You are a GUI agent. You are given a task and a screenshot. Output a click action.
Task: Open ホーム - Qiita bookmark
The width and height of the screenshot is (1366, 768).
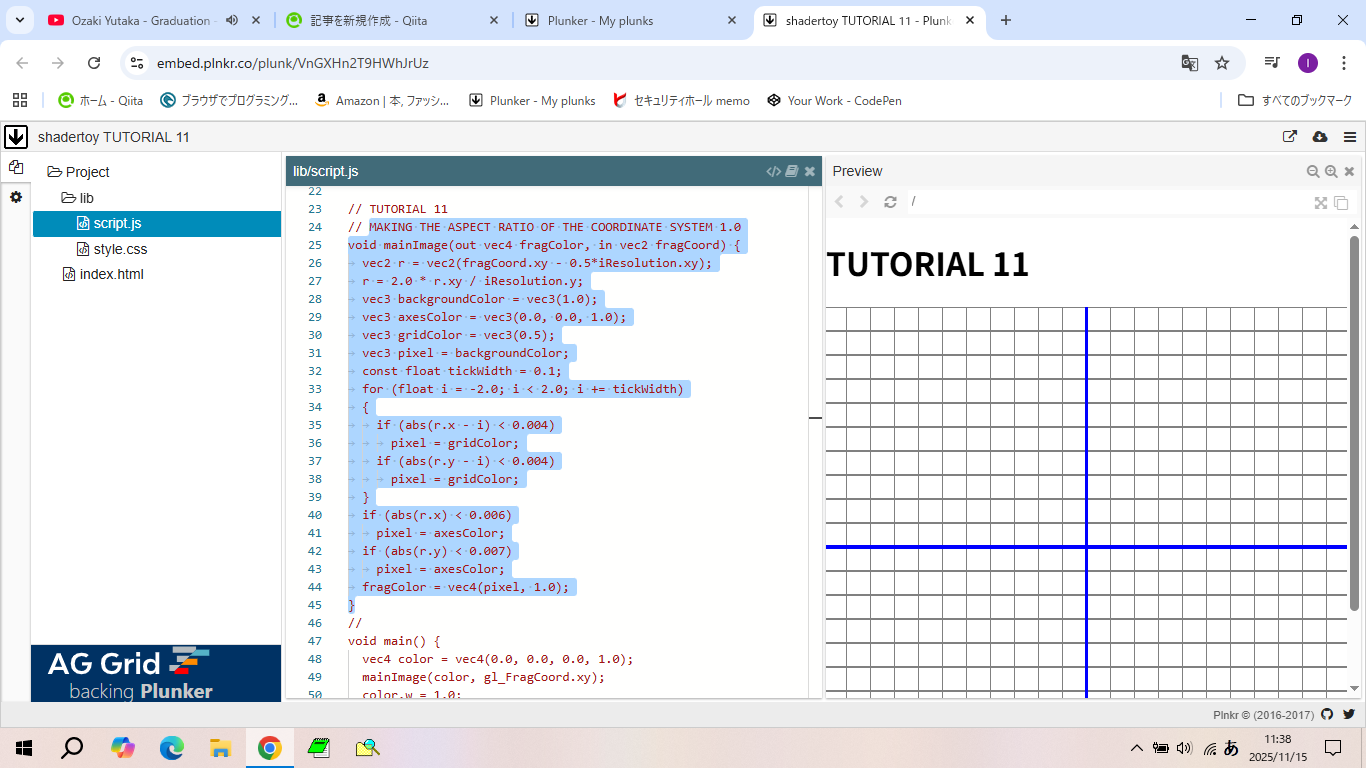pyautogui.click(x=101, y=100)
